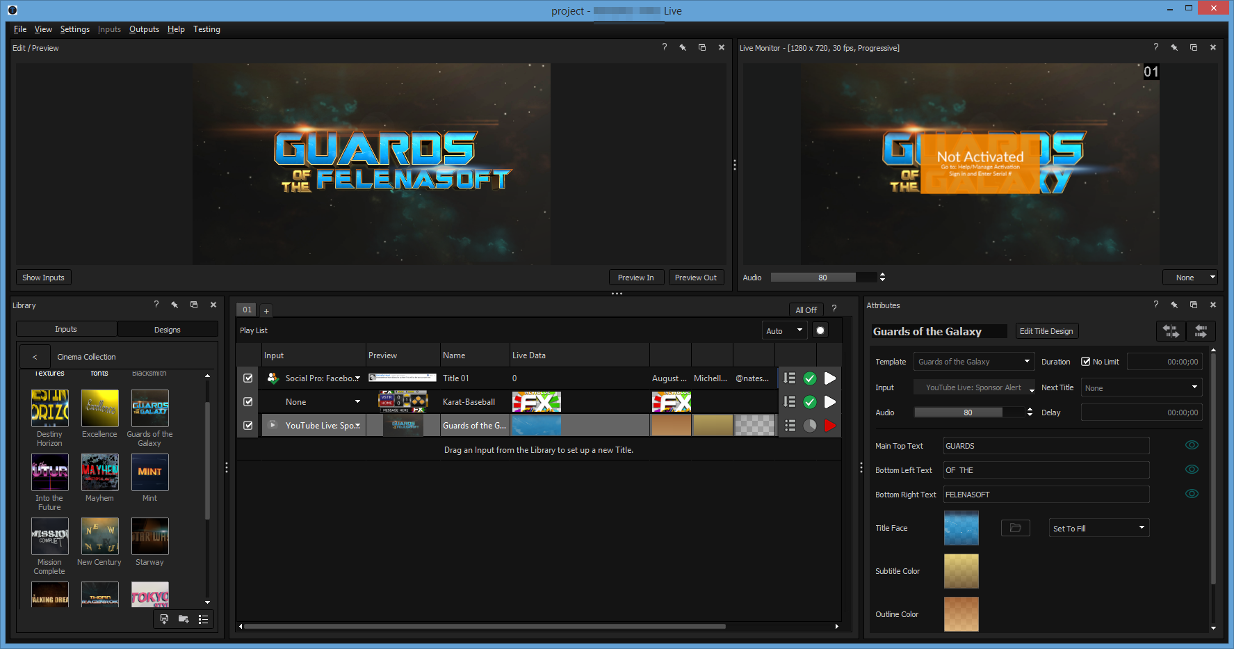
Task: Open row options for Karat-Baseball
Action: coord(790,402)
